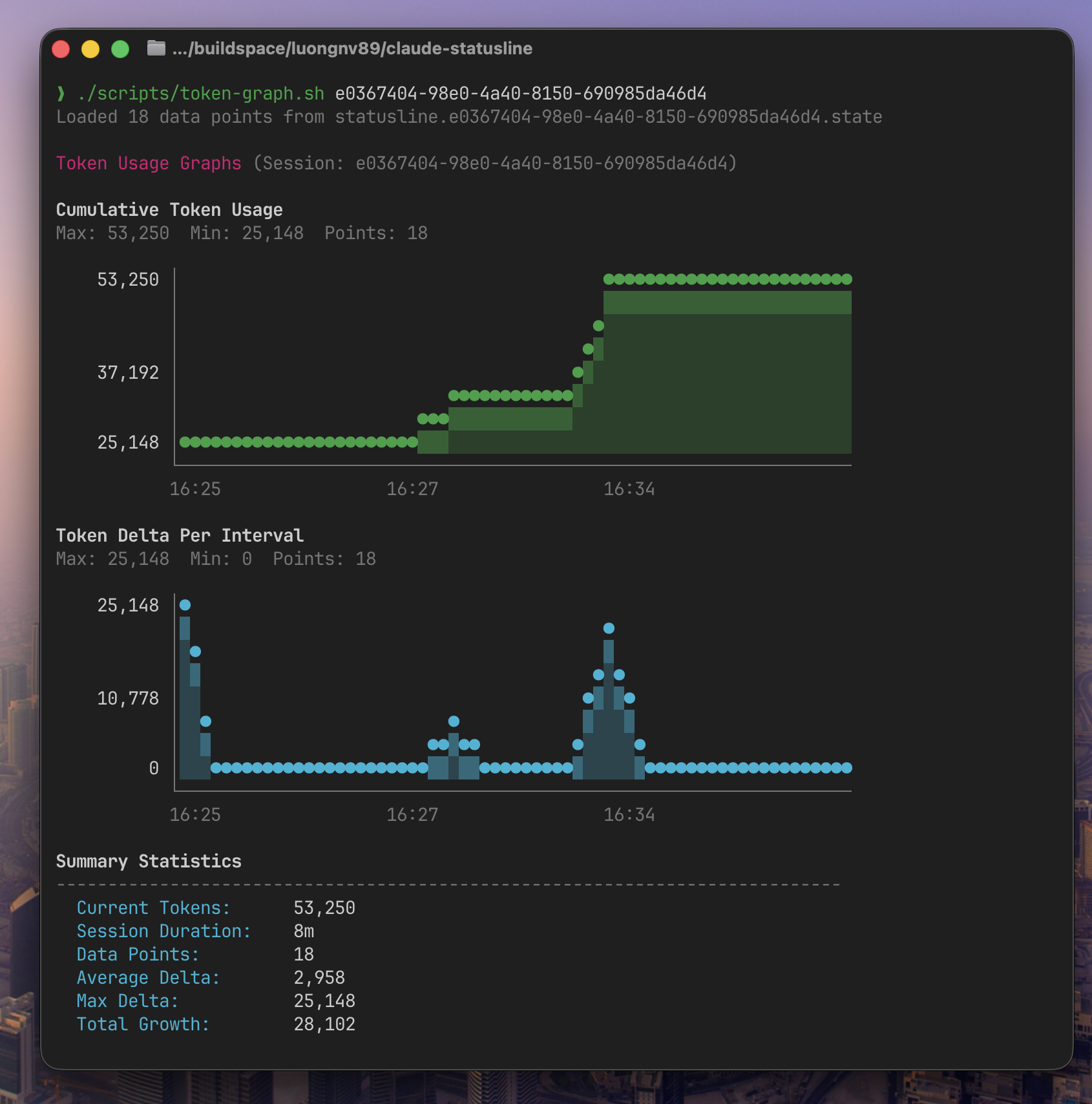
Task: Click the green dot at the step near 16:34
Action: 598,327
